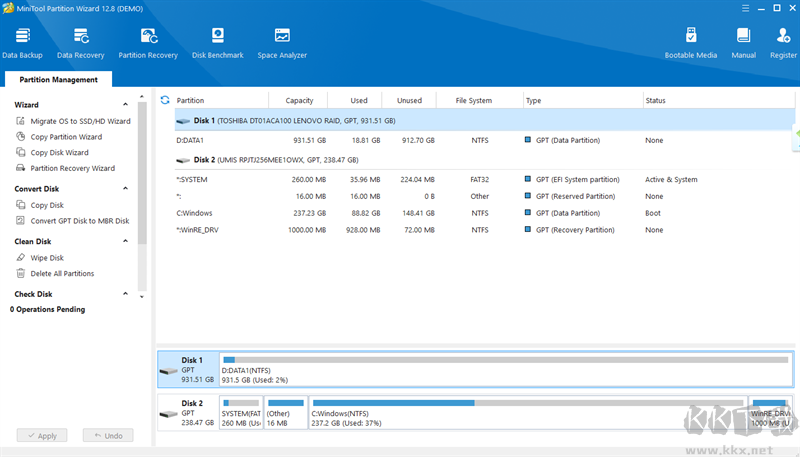
Task: Click the Apply button
Action: pos(43,436)
